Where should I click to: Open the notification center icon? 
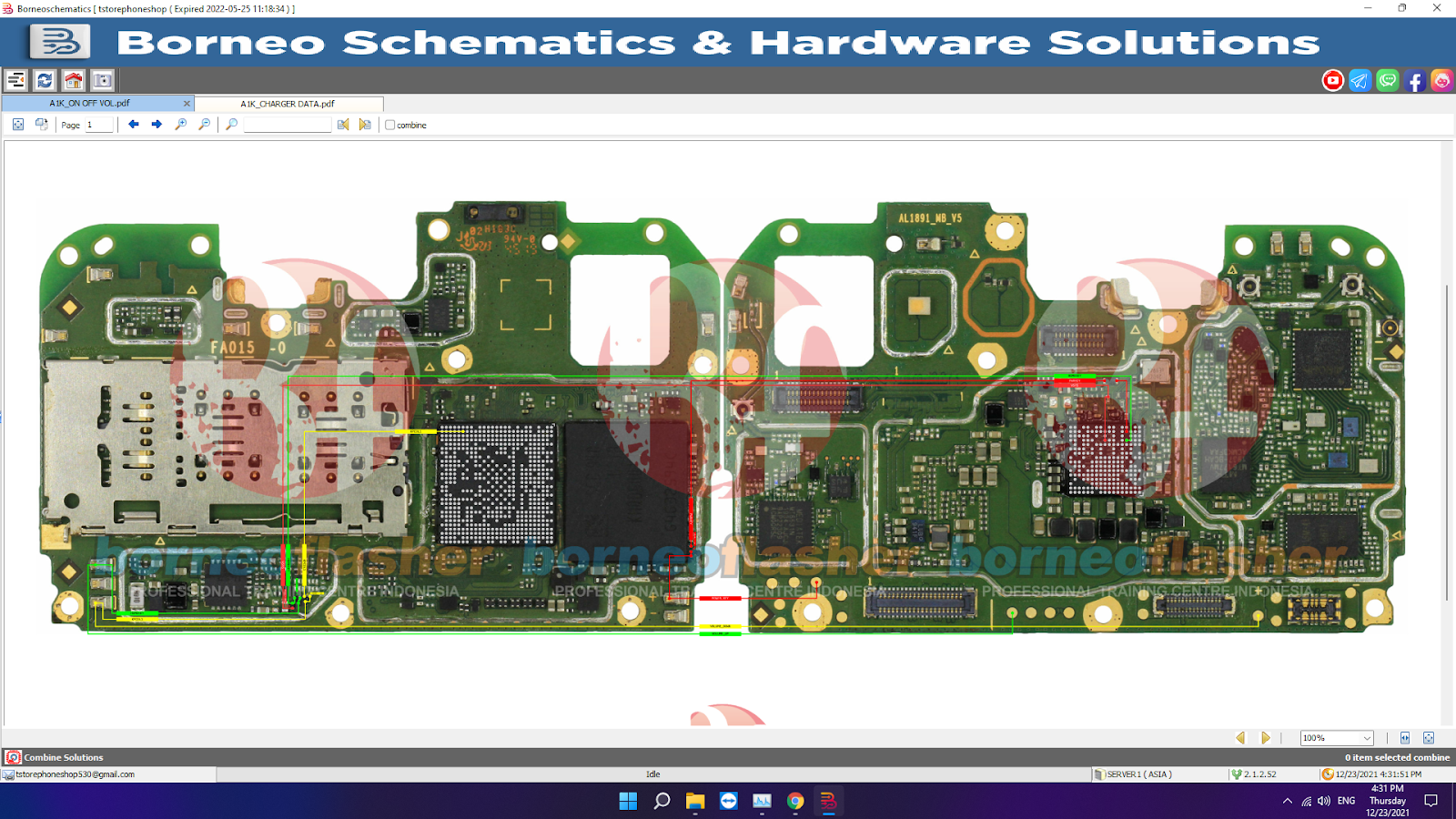(x=1431, y=801)
